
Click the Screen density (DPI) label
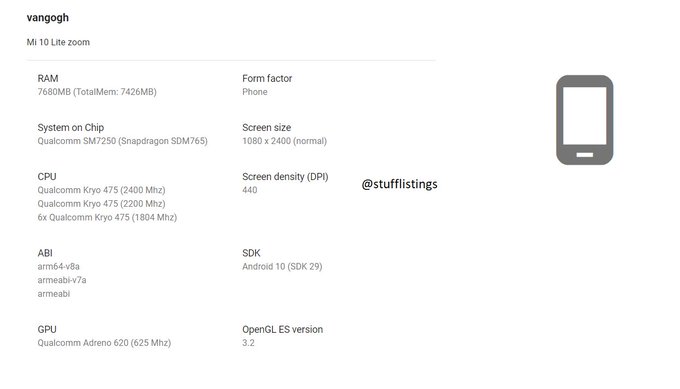pos(285,177)
